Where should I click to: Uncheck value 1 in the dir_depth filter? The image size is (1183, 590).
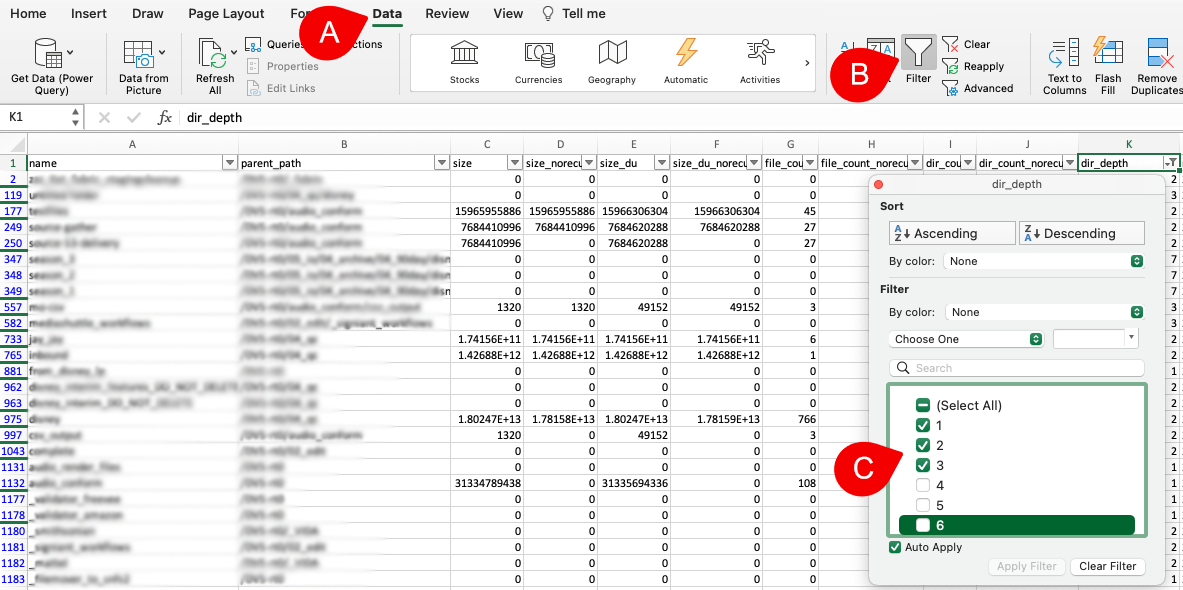pyautogui.click(x=922, y=425)
